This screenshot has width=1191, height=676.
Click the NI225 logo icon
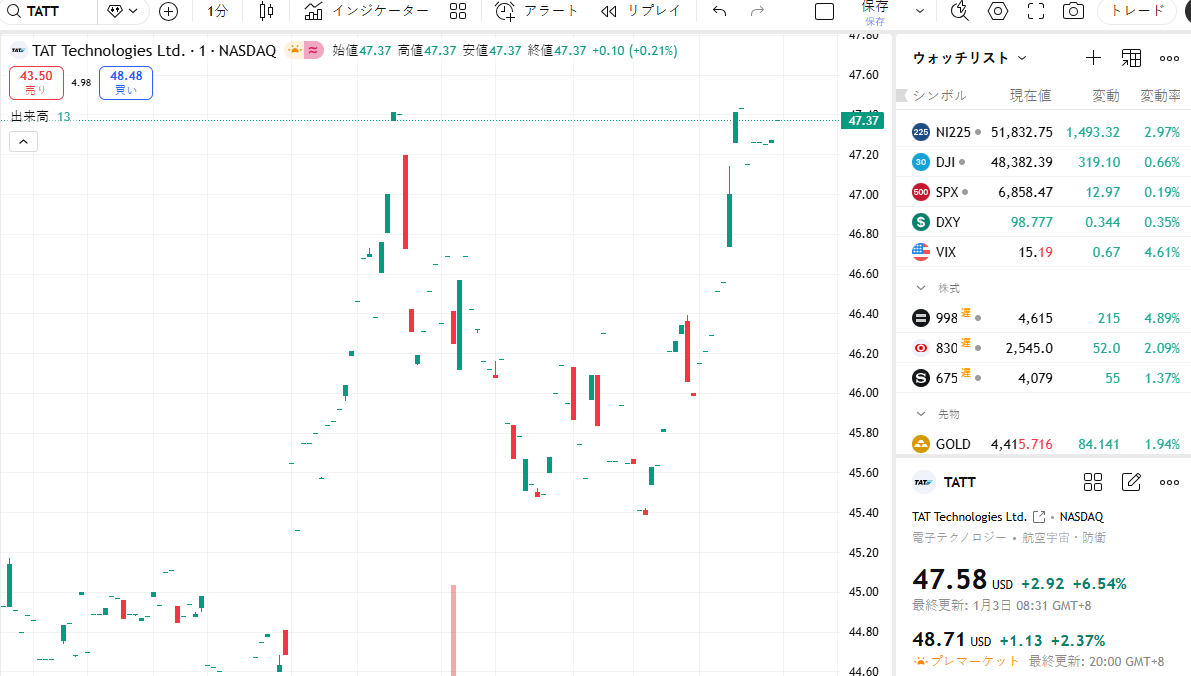921,132
